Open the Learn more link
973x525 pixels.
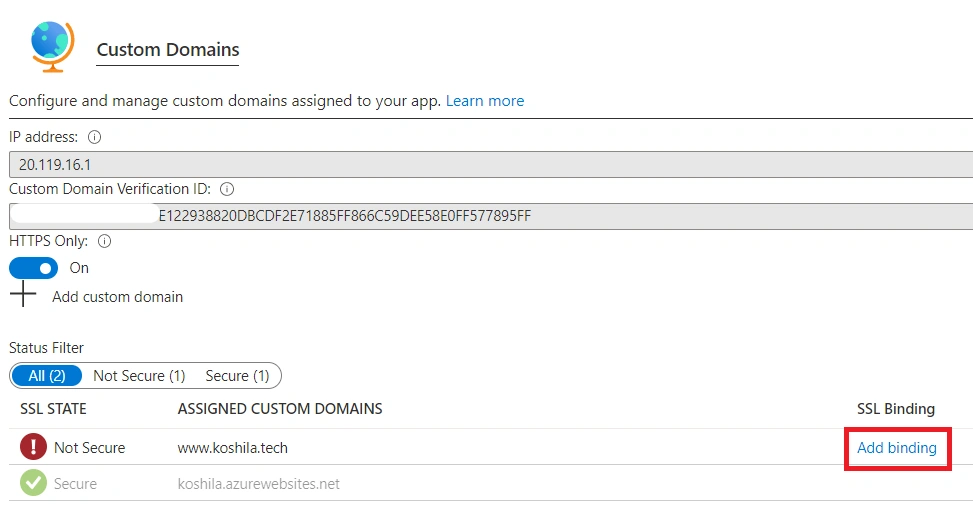pos(485,101)
